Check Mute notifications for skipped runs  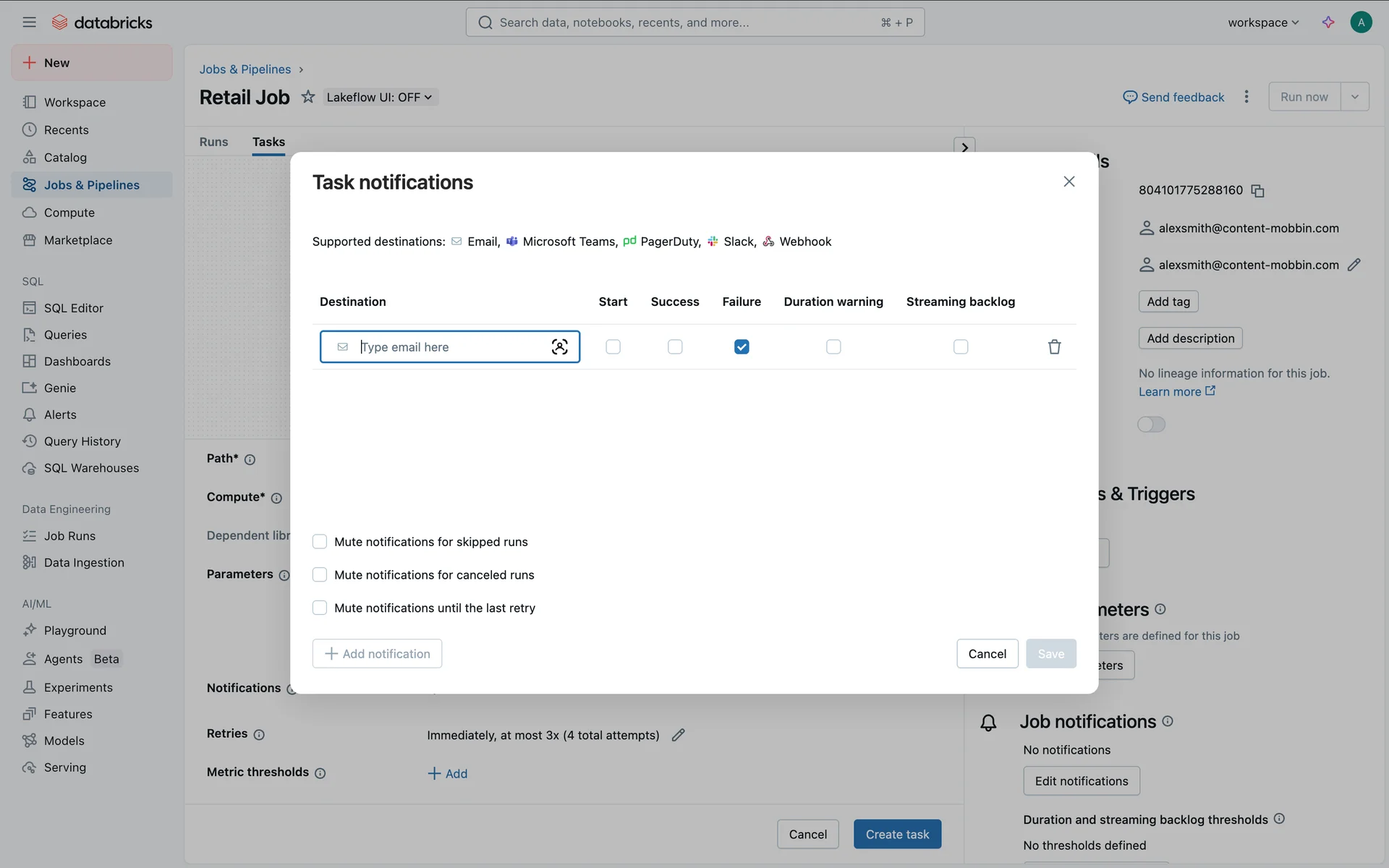[320, 542]
